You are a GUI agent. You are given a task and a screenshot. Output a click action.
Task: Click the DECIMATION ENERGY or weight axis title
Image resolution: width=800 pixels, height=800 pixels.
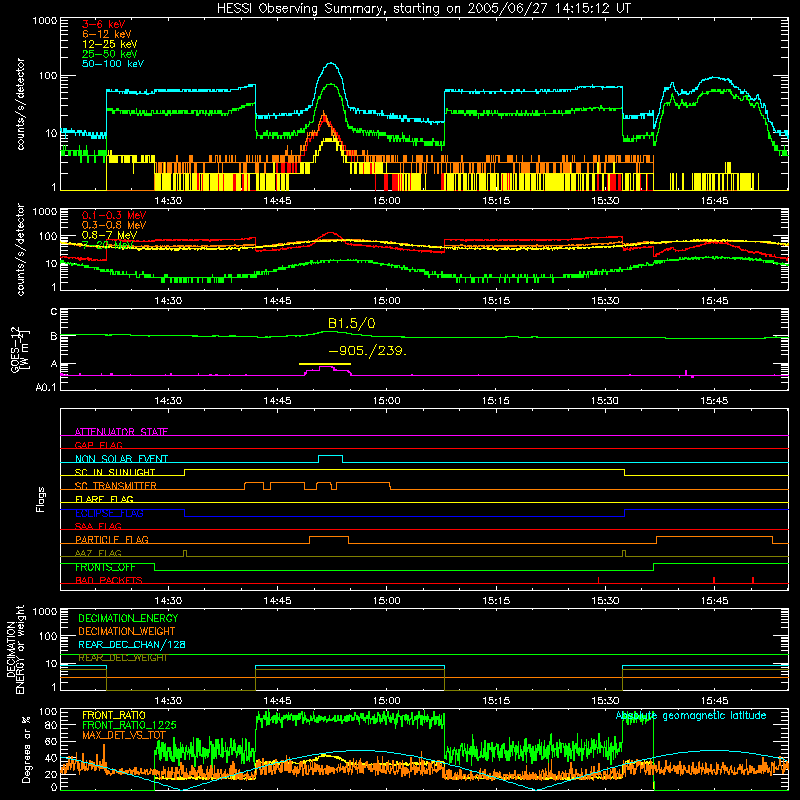coord(15,649)
